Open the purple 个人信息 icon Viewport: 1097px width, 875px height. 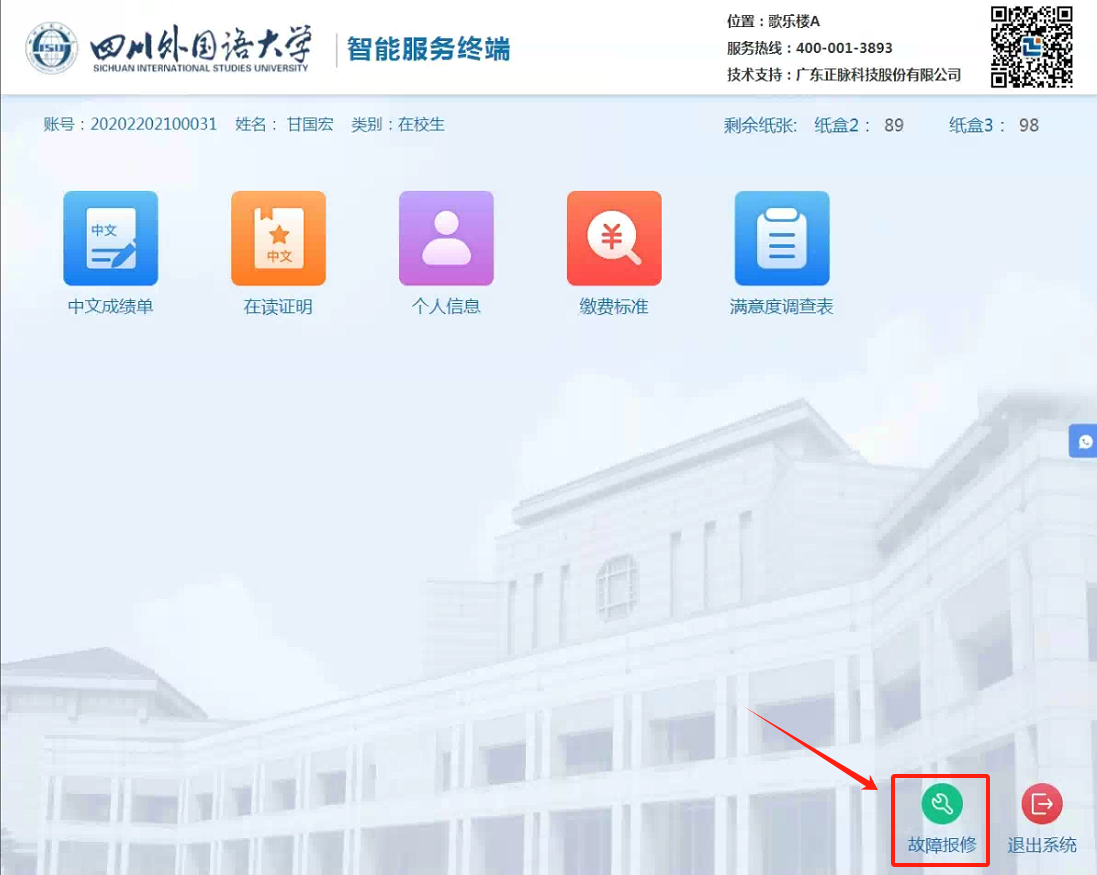[x=446, y=239]
